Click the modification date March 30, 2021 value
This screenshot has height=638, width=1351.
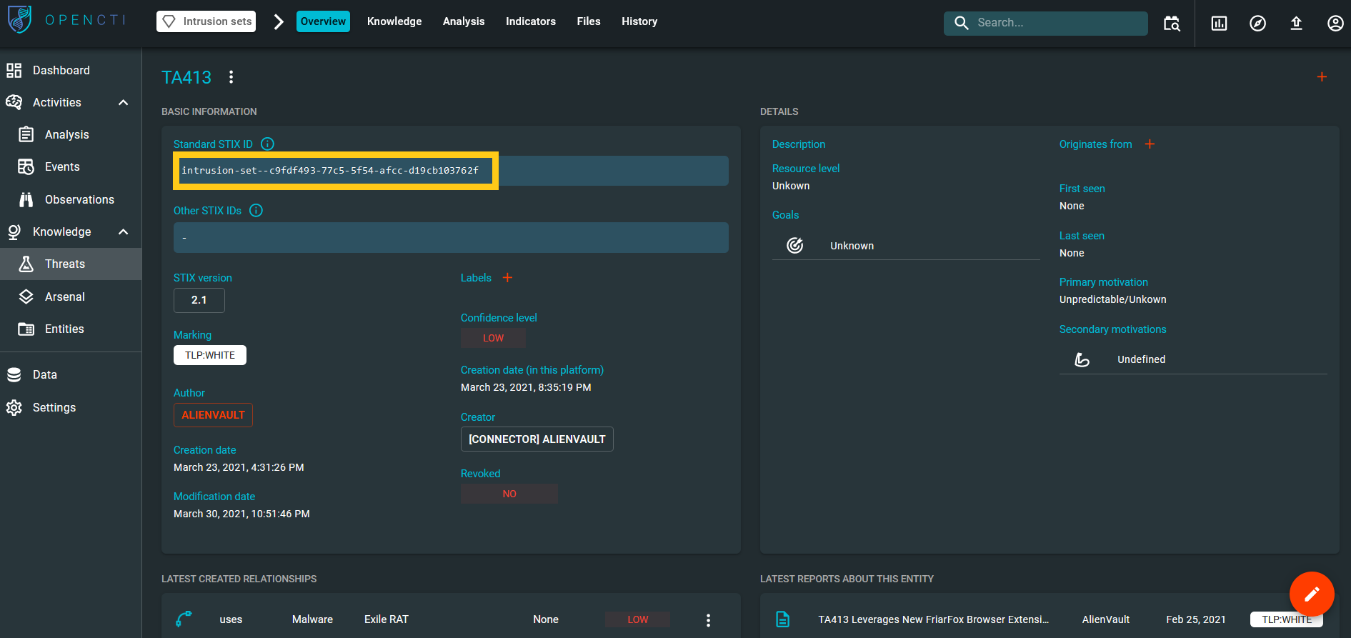point(241,513)
